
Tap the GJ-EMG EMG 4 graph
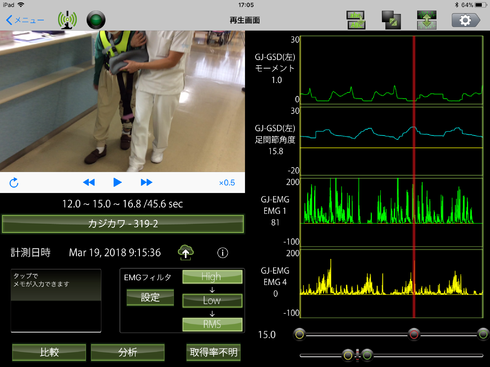tap(392, 283)
